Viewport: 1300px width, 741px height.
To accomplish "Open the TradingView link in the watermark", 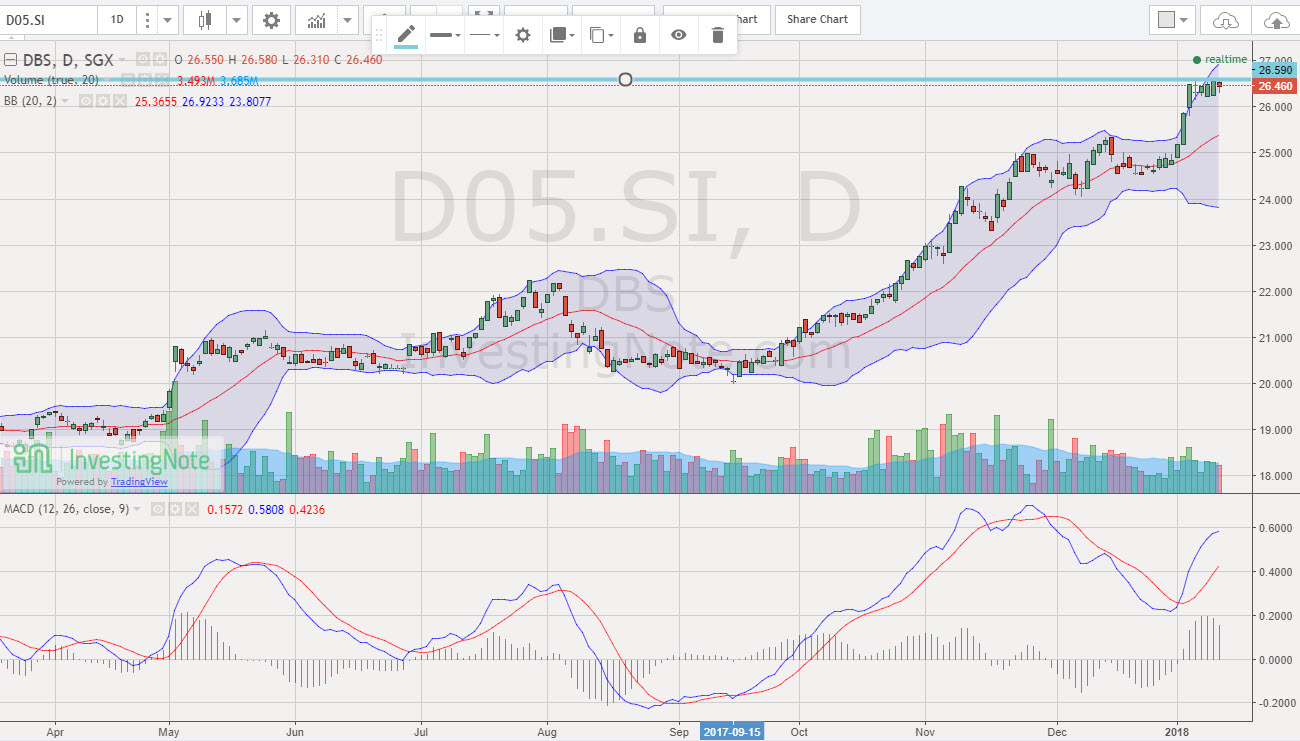I will tap(139, 481).
